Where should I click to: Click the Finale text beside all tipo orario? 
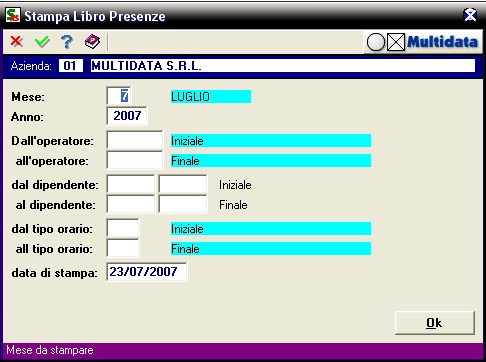pos(185,249)
